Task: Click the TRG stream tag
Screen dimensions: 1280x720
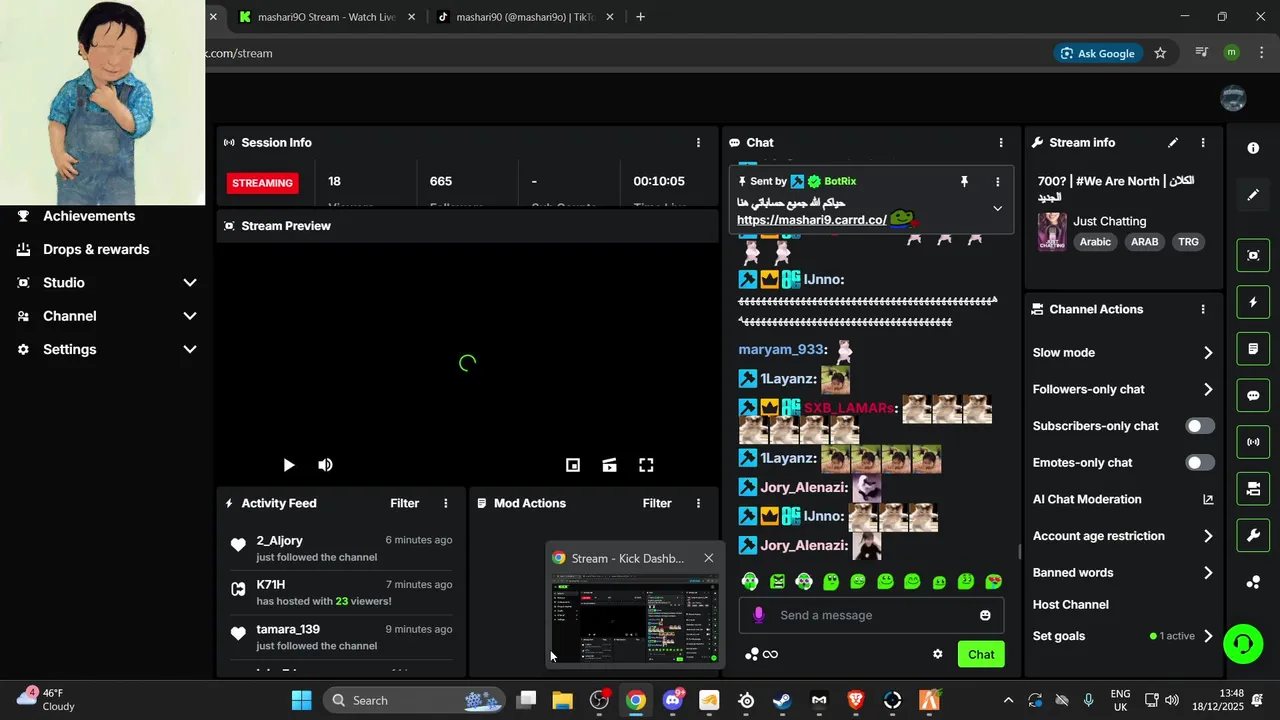Action: (1188, 242)
